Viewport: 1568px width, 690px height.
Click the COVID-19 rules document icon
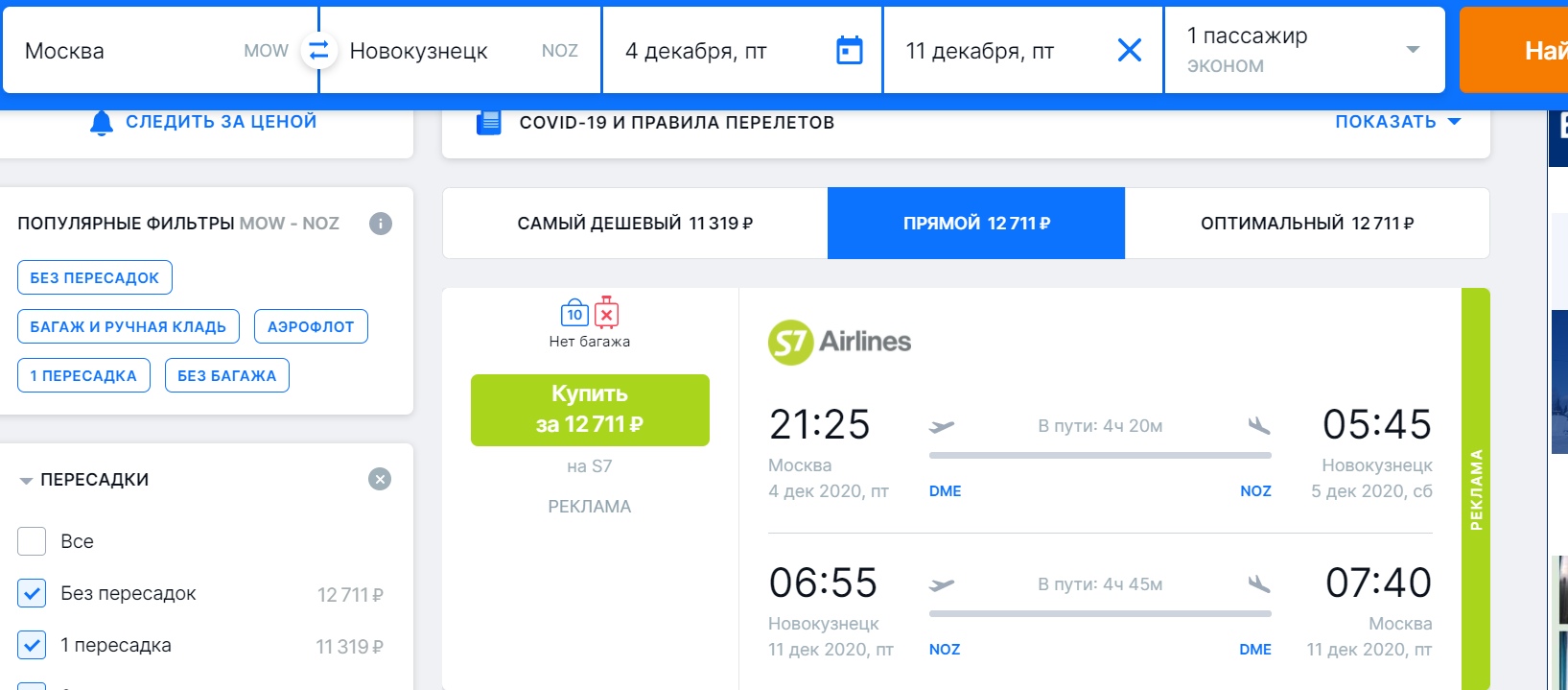[489, 122]
